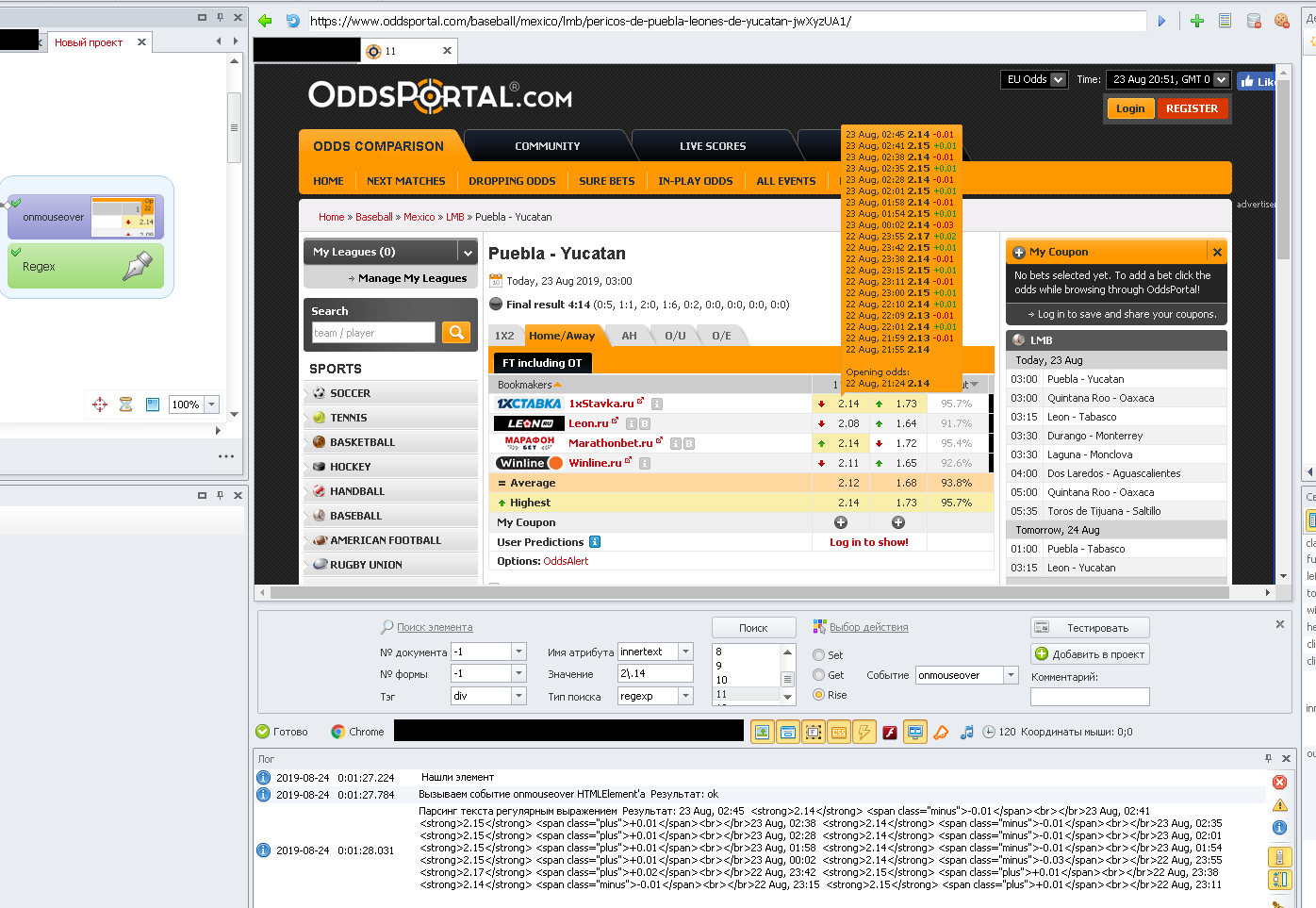The height and width of the screenshot is (908, 1316).
Task: Select the Rise action radio button
Action: (818, 695)
